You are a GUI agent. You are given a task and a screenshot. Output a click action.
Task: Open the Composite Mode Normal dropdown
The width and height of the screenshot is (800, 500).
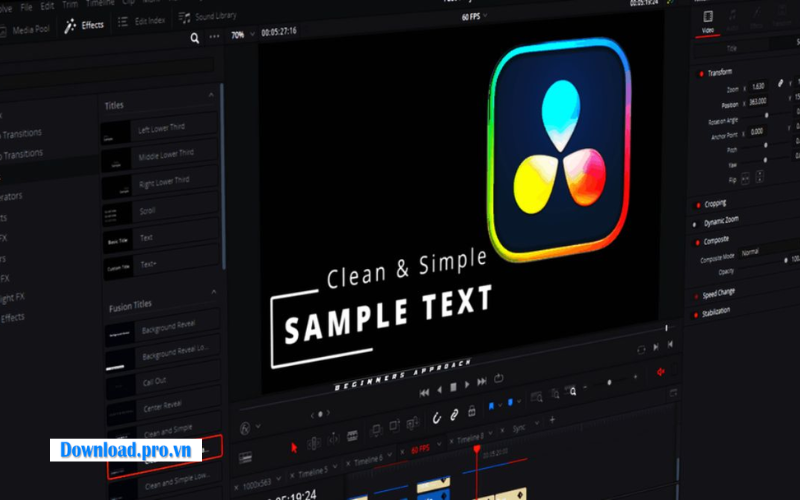click(769, 249)
